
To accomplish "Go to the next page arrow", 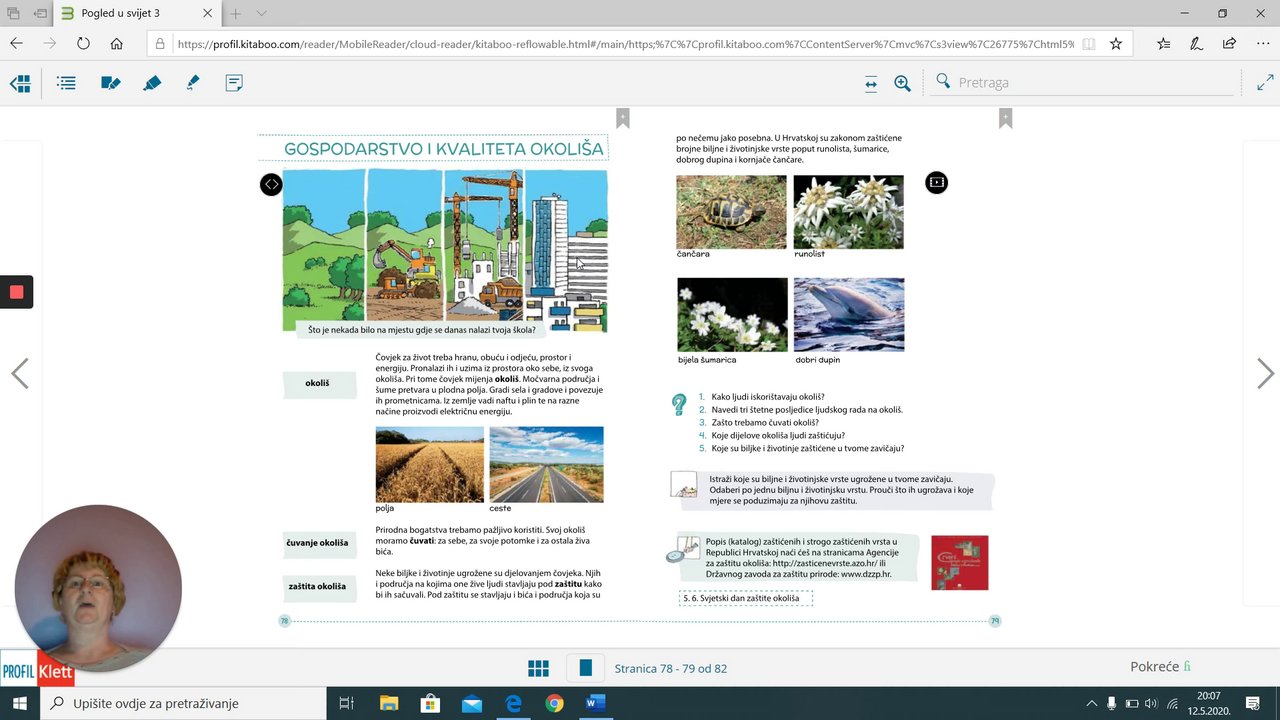I will [1265, 373].
